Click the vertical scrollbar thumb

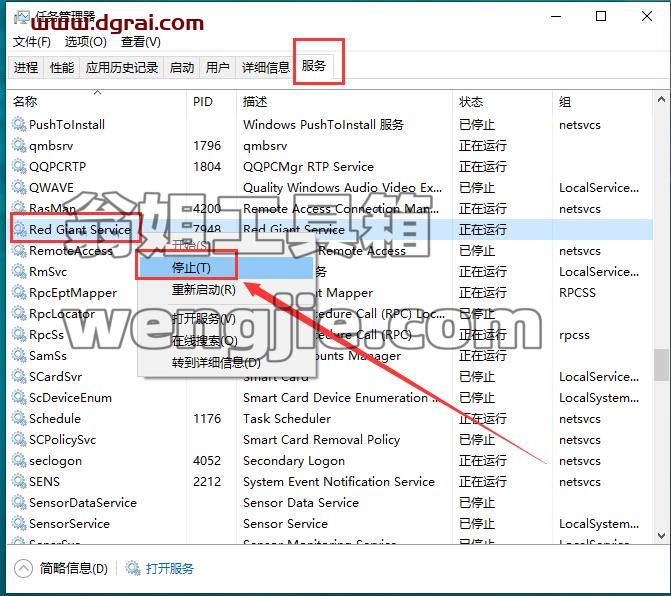[x=661, y=365]
